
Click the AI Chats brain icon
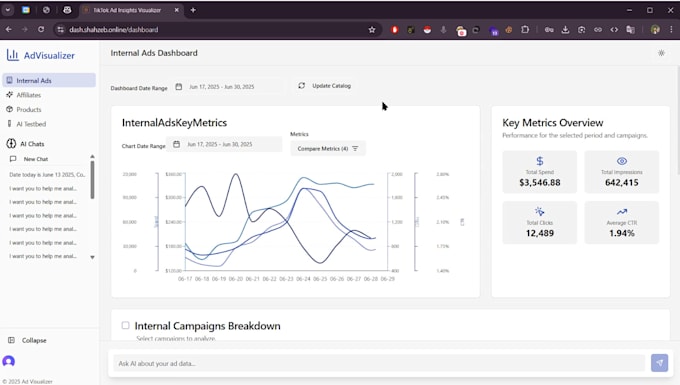(x=11, y=144)
